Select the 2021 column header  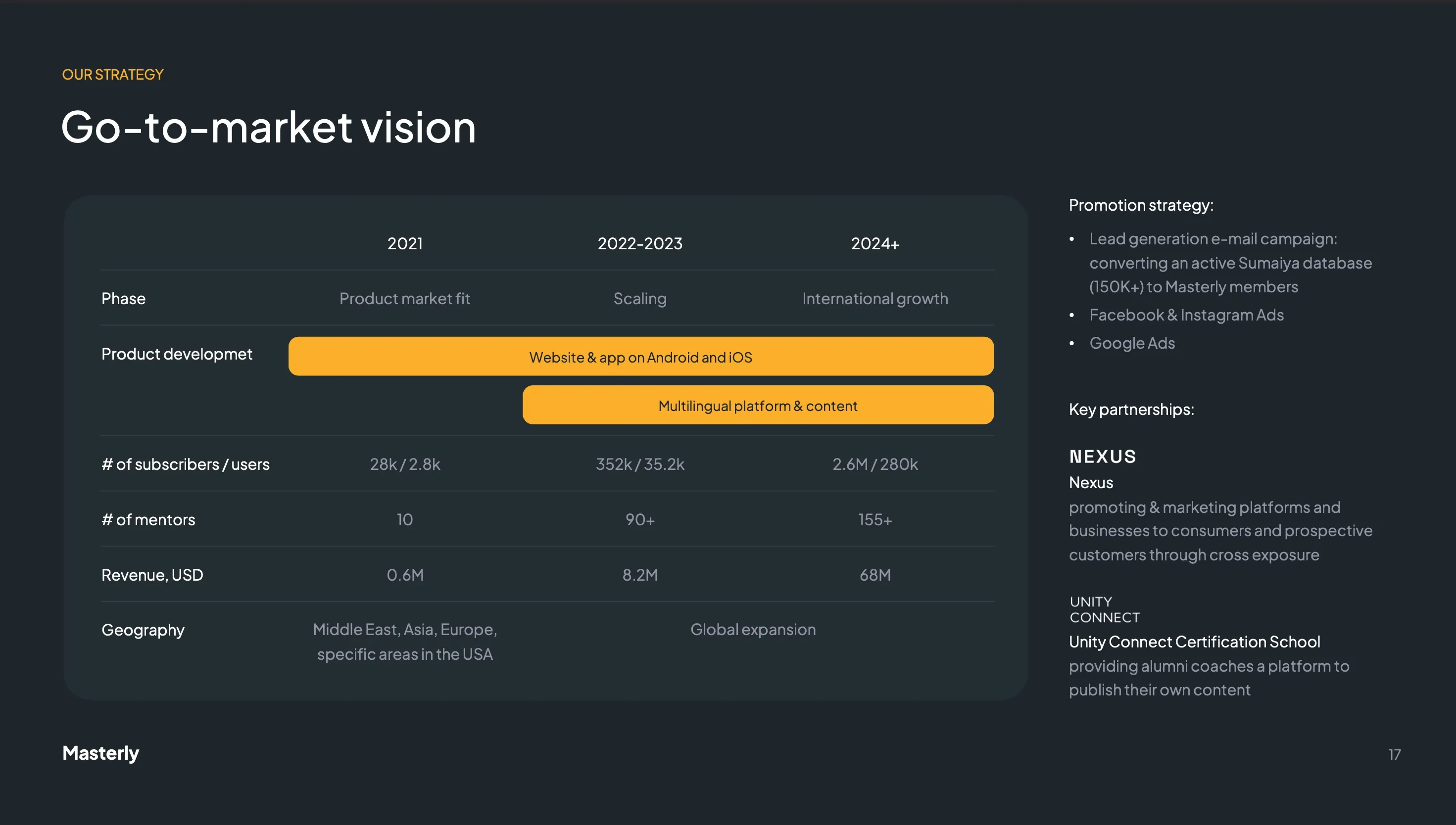[405, 244]
